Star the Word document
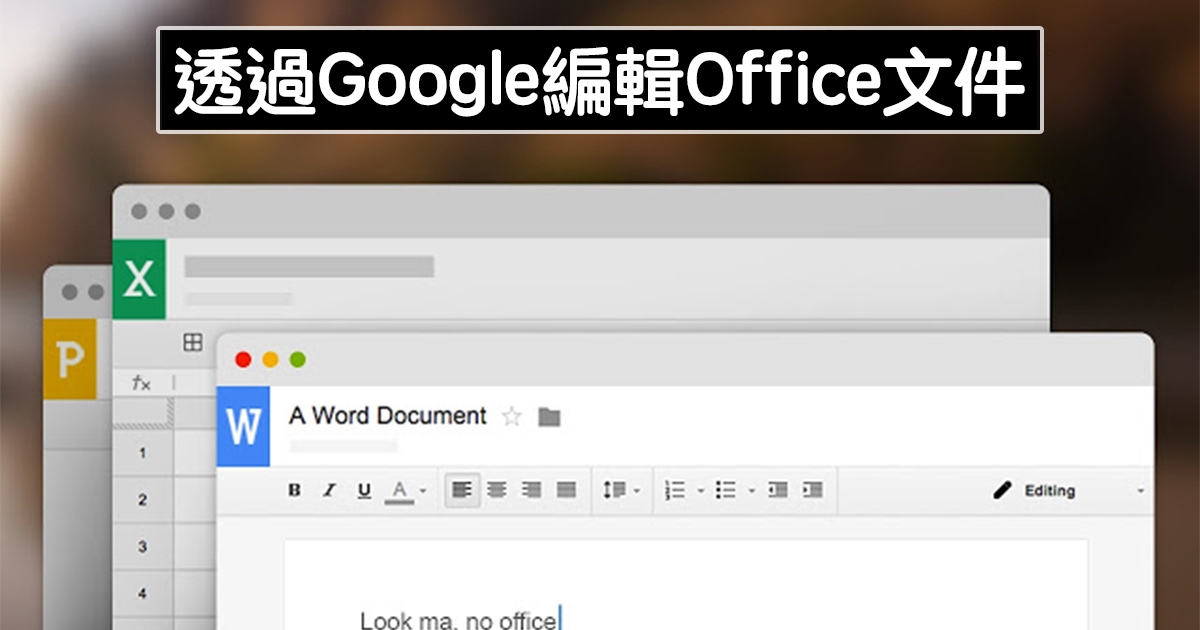The height and width of the screenshot is (630, 1200). coord(512,417)
